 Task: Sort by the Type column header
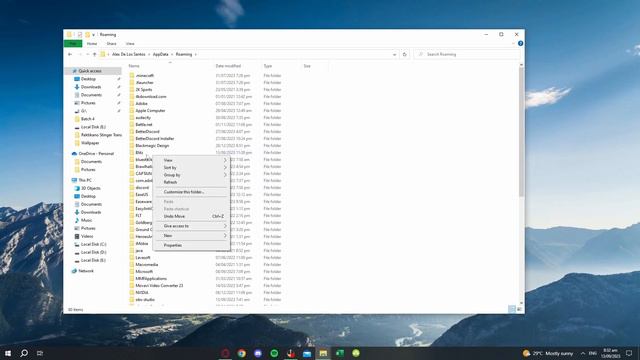pyautogui.click(x=268, y=66)
